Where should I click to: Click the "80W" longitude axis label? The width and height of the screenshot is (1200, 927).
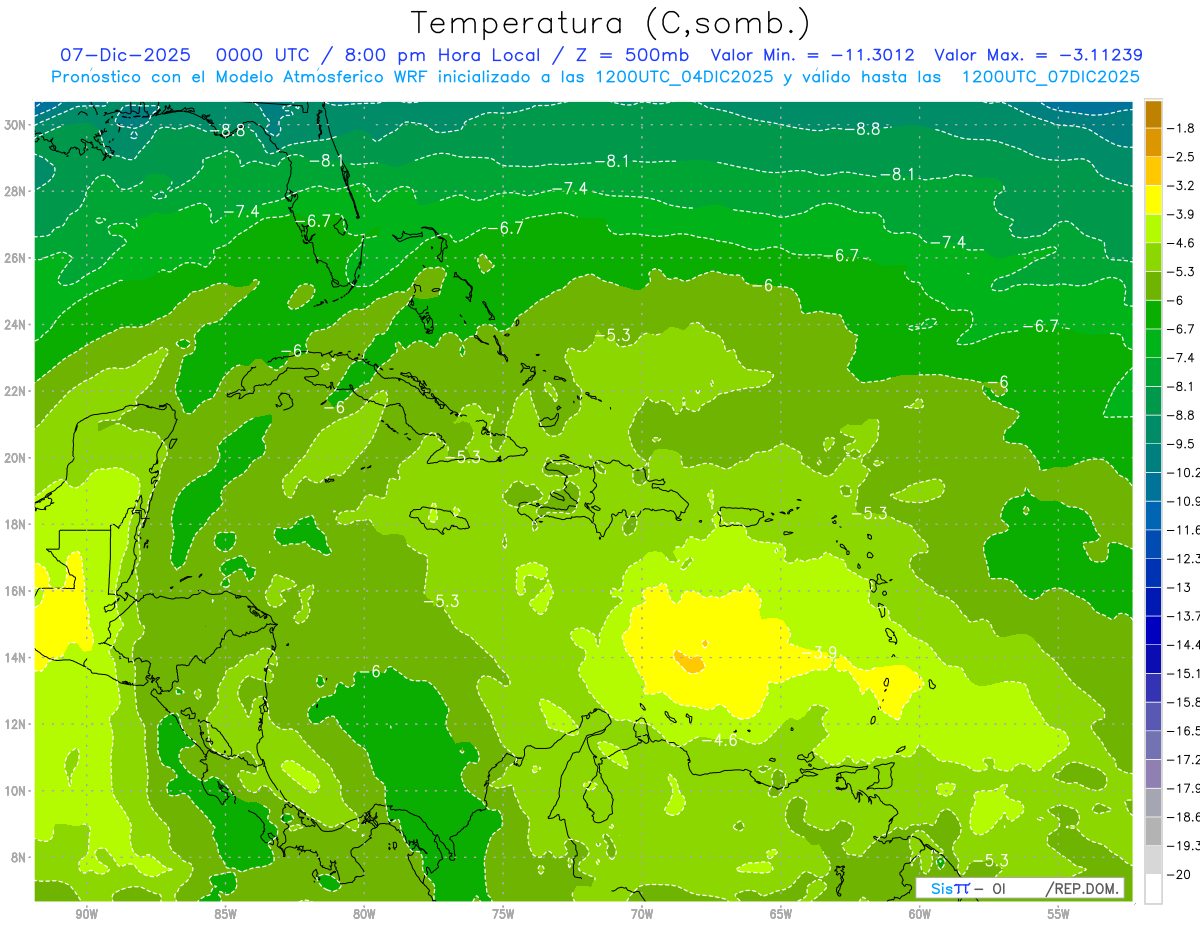(x=364, y=914)
